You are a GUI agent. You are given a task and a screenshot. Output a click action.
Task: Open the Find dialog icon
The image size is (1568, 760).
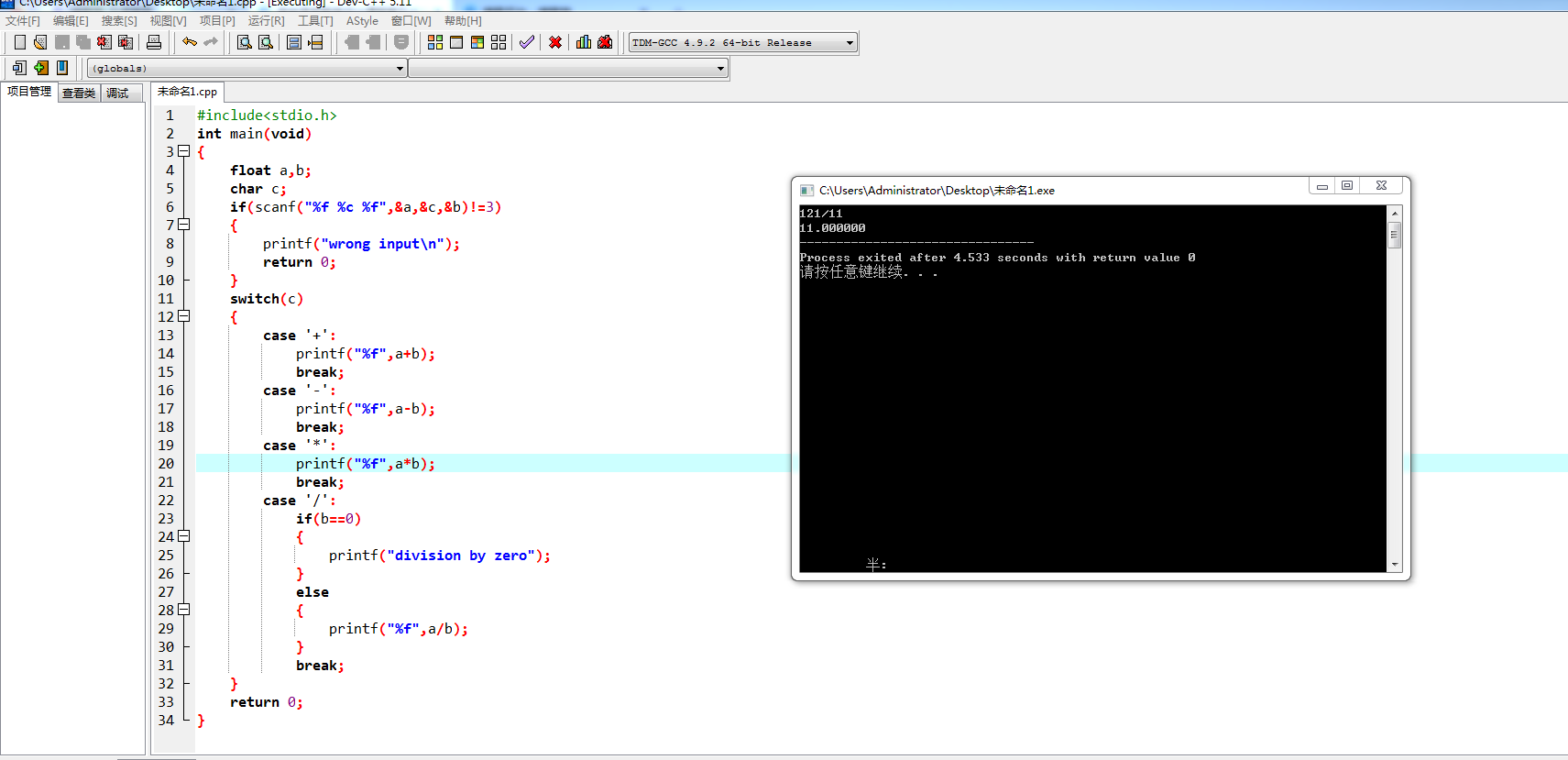(245, 42)
